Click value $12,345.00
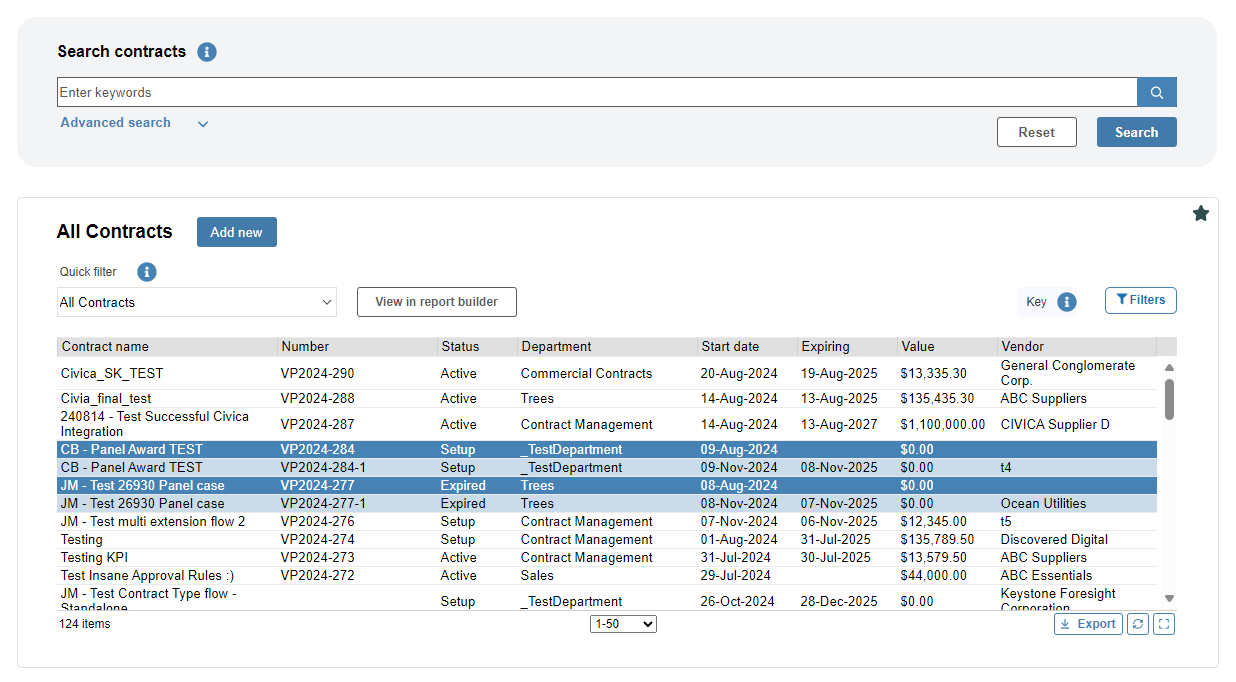Image resolution: width=1236 pixels, height=682 pixels. coord(933,522)
